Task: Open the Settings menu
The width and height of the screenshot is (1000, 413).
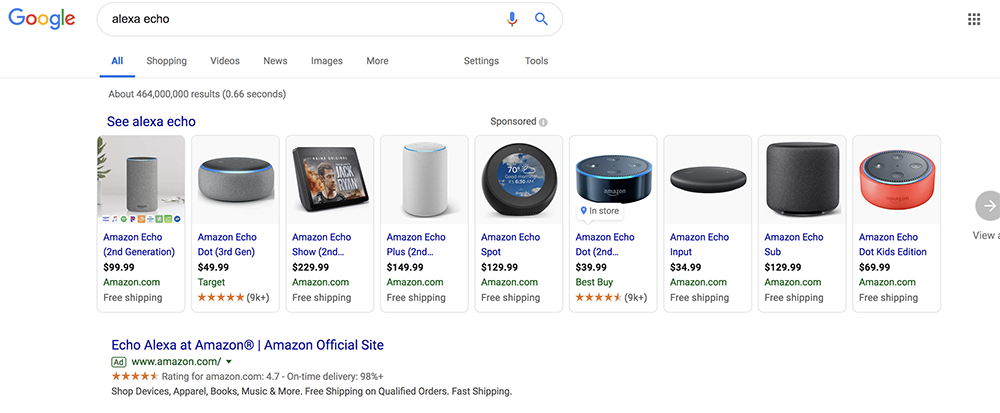Action: click(x=481, y=61)
